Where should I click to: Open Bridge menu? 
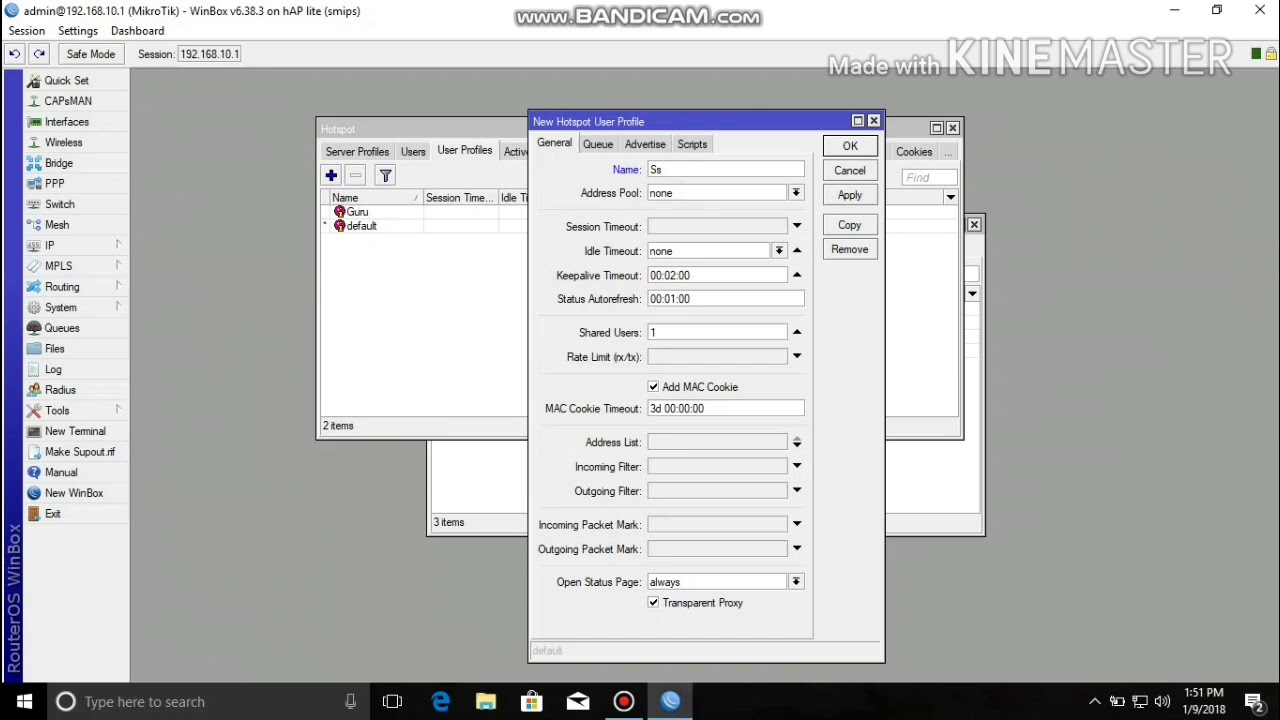[58, 163]
